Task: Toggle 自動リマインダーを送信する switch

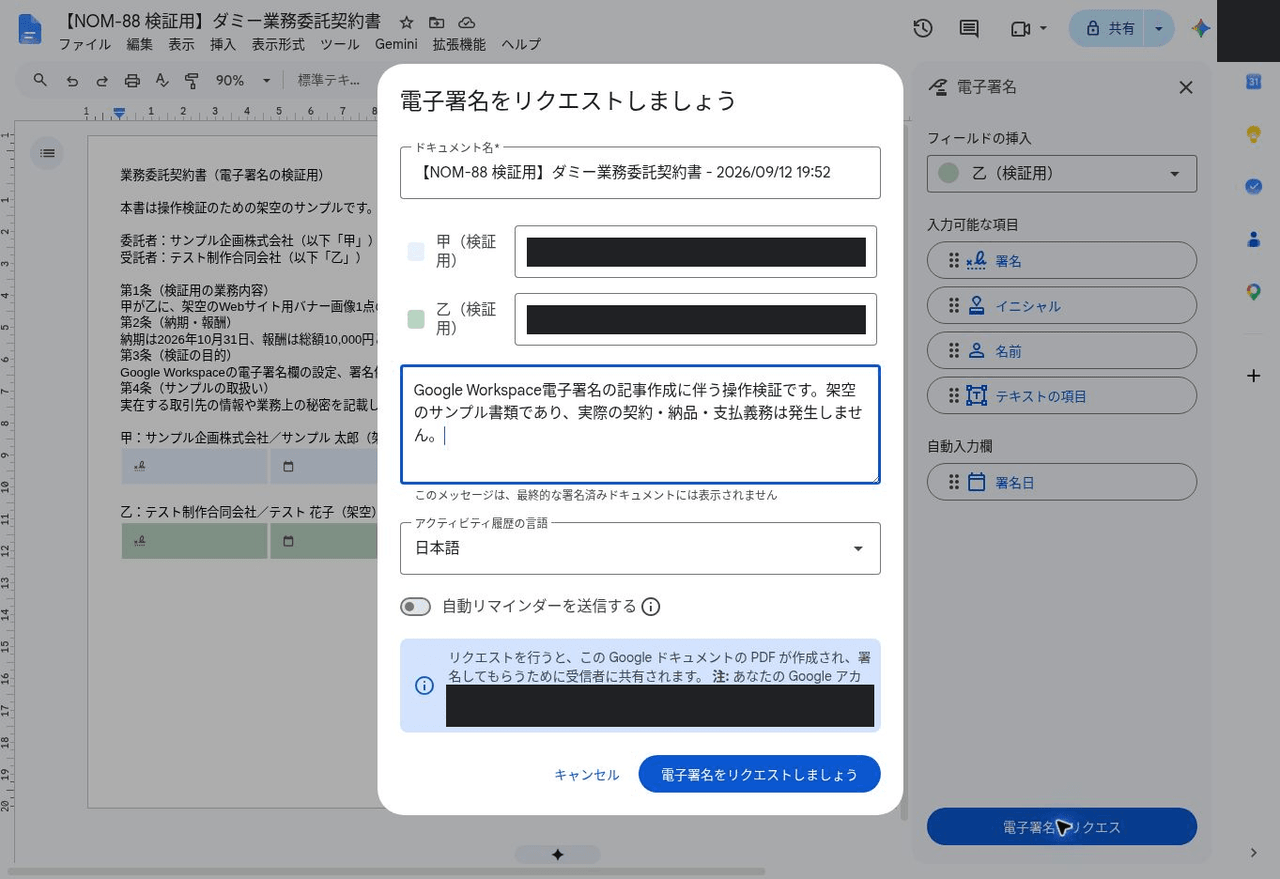Action: tap(415, 606)
